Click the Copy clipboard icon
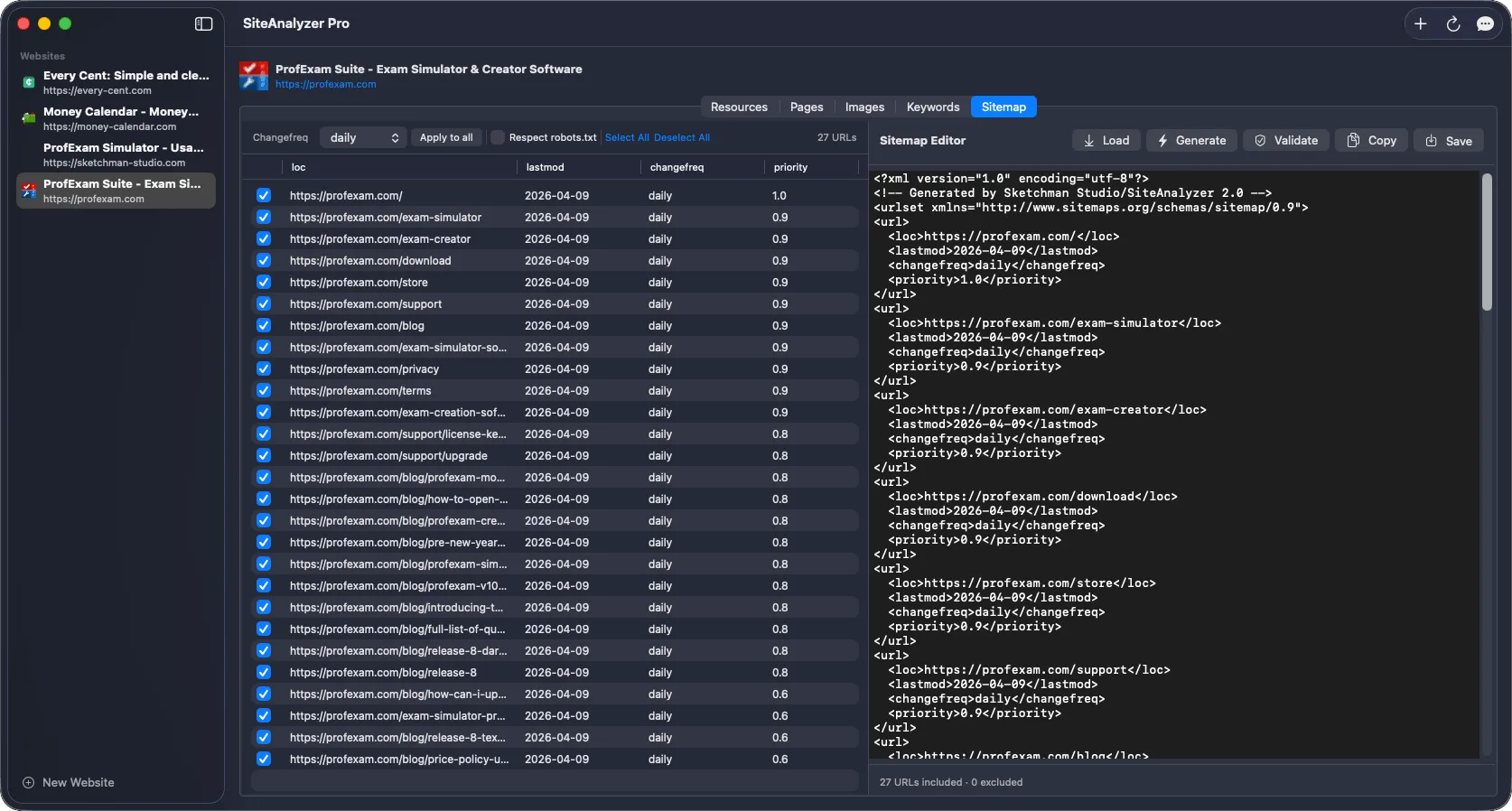This screenshot has height=811, width=1512. coord(1353,140)
